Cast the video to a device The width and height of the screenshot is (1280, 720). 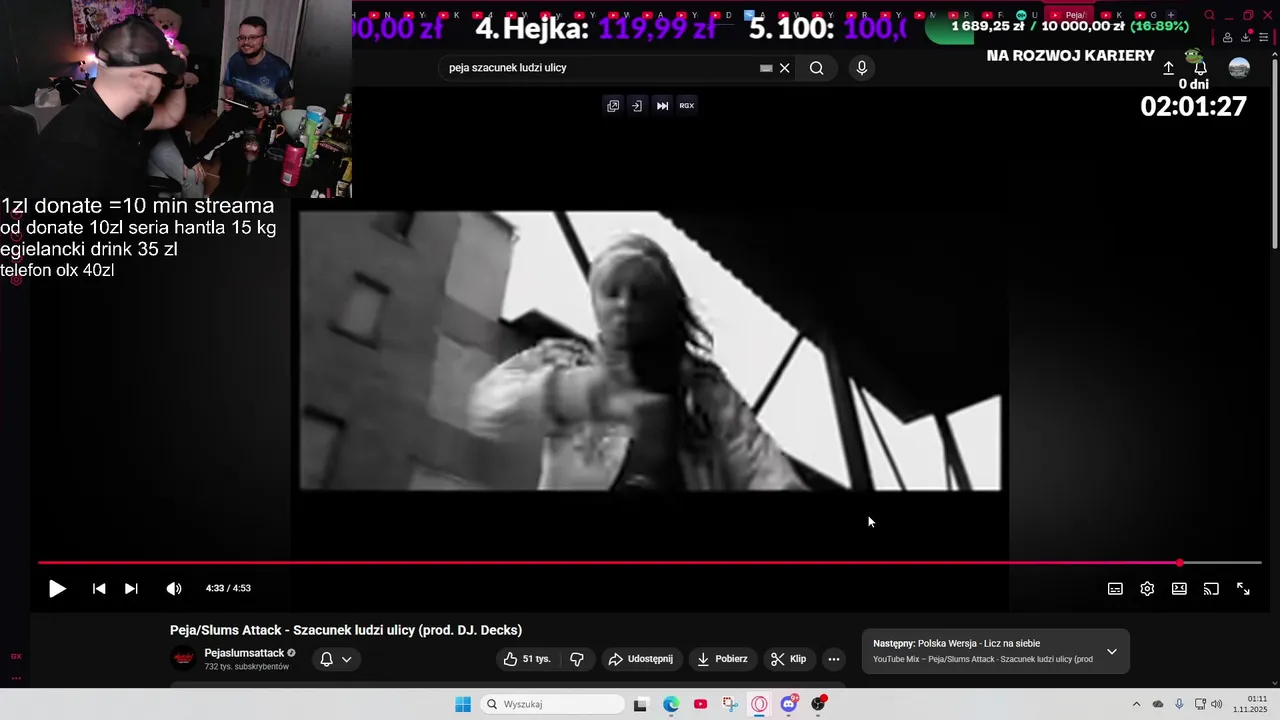pos(1211,589)
